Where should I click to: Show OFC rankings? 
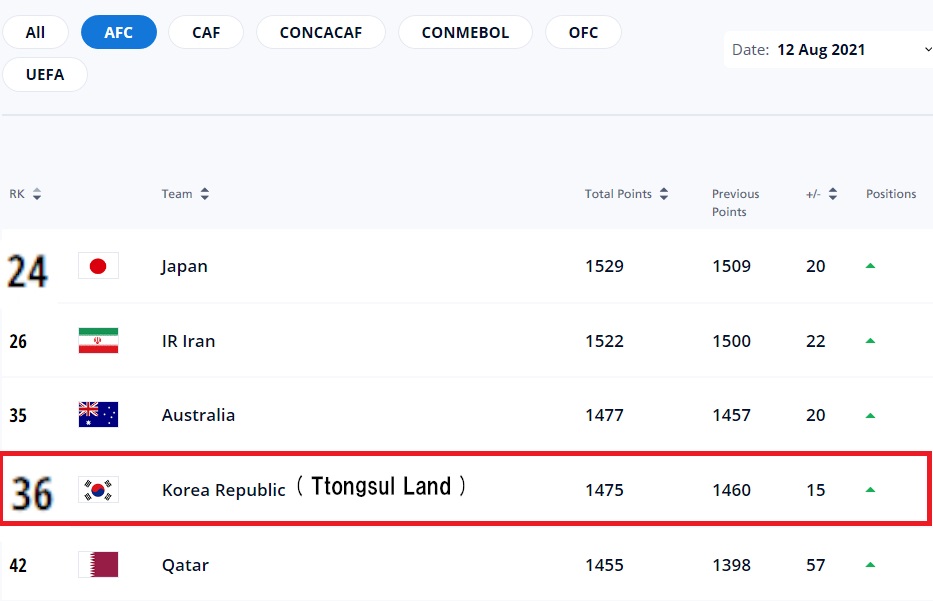[x=583, y=32]
